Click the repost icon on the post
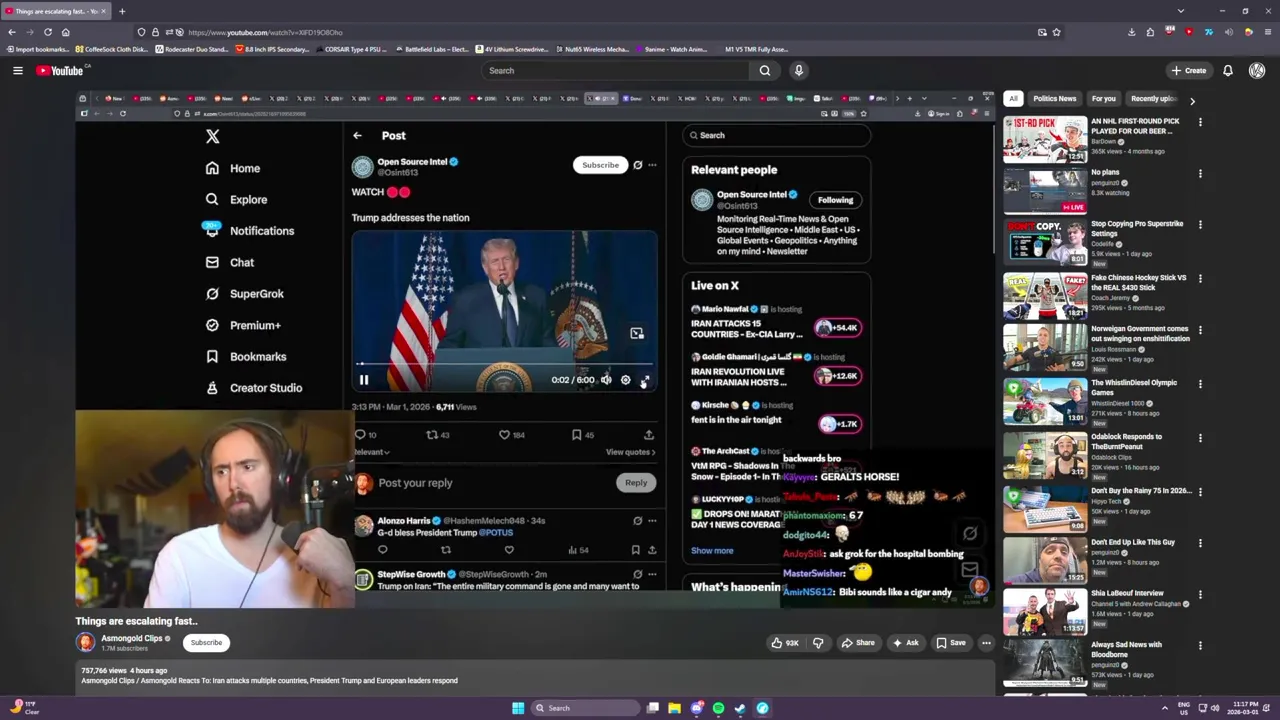This screenshot has height=720, width=1280. [432, 435]
